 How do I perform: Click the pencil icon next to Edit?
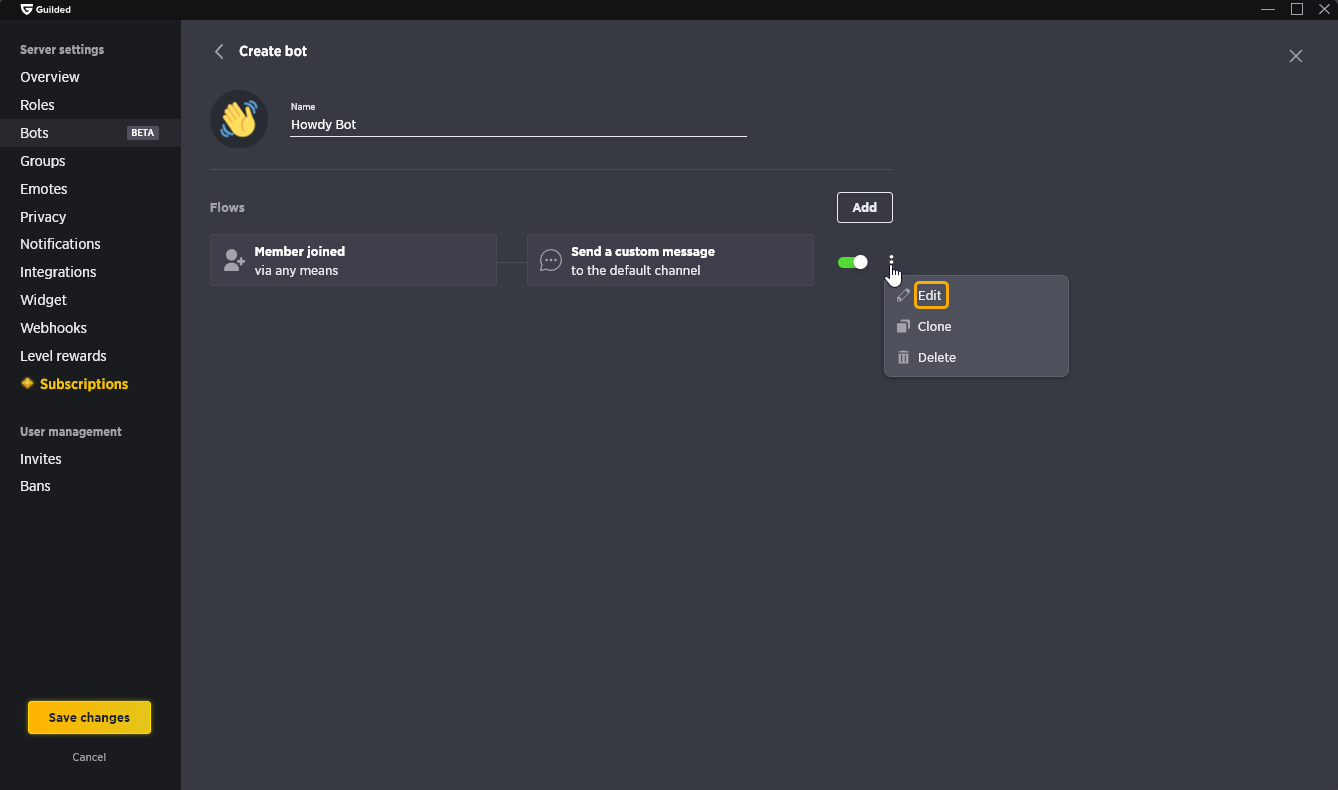coord(903,296)
